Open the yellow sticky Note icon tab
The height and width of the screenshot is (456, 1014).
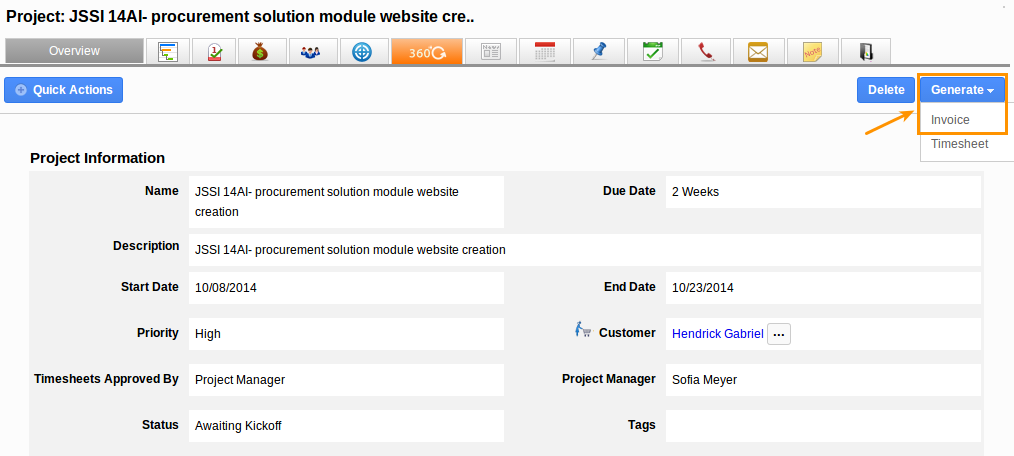[x=812, y=51]
